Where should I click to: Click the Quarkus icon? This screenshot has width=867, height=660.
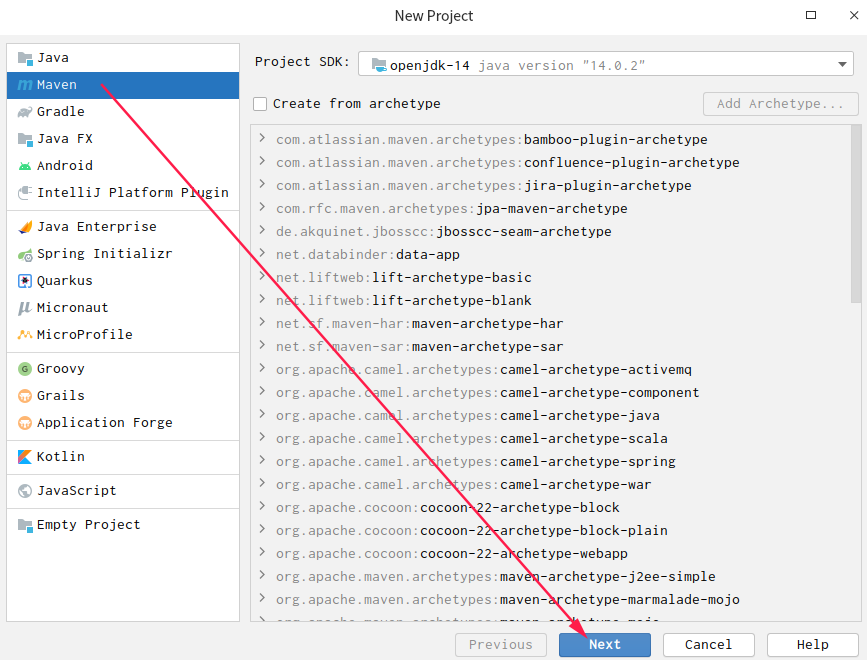tap(25, 281)
